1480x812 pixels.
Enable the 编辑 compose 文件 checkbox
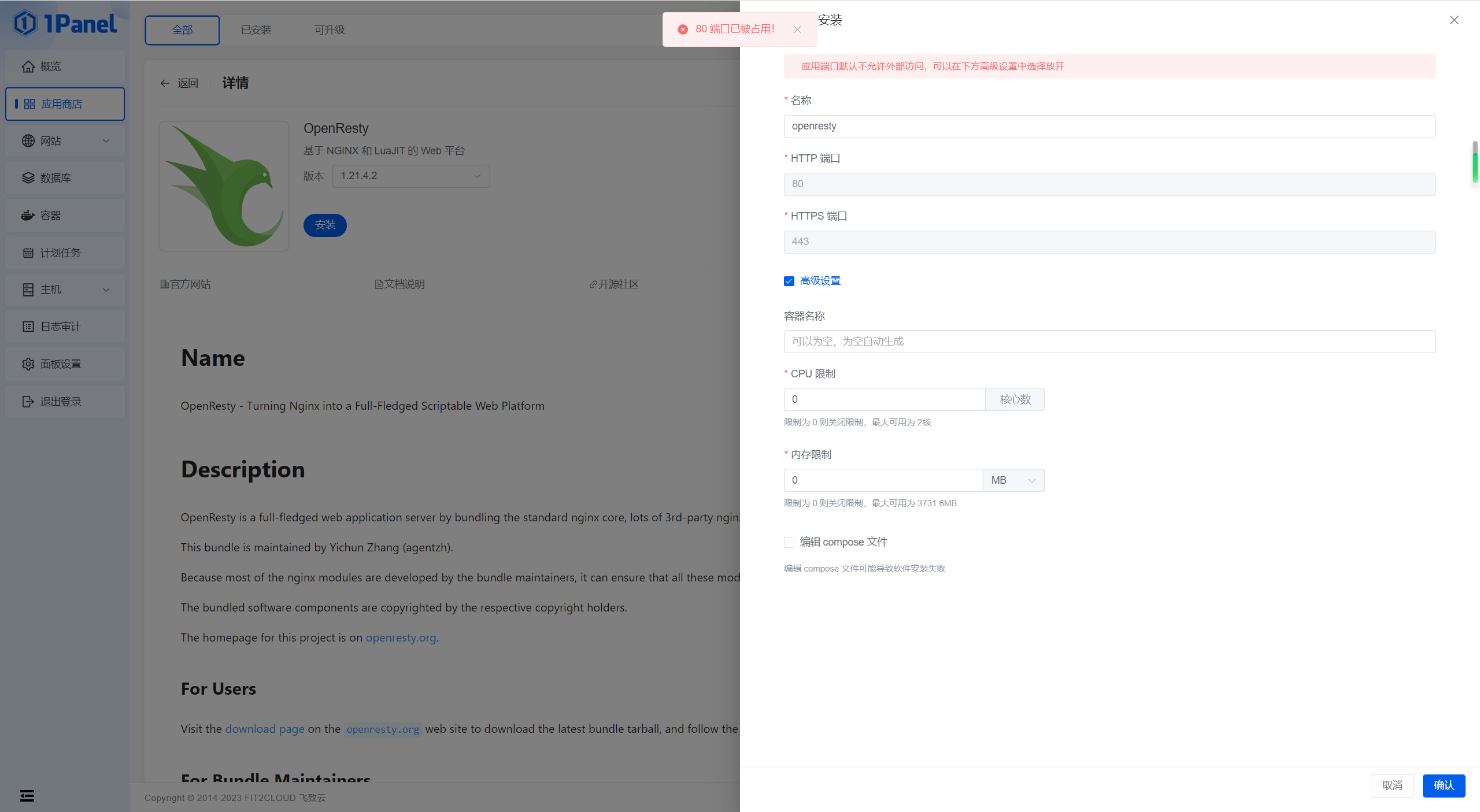click(788, 542)
